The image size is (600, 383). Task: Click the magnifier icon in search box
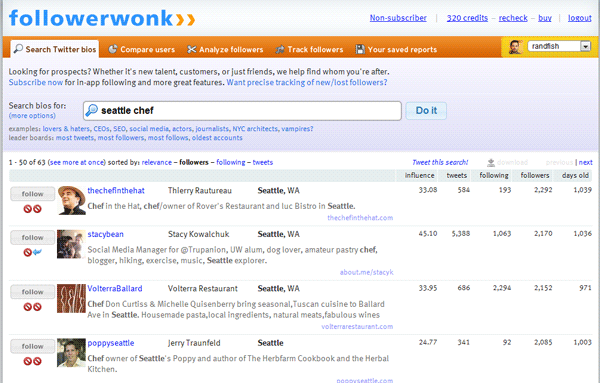[x=92, y=110]
